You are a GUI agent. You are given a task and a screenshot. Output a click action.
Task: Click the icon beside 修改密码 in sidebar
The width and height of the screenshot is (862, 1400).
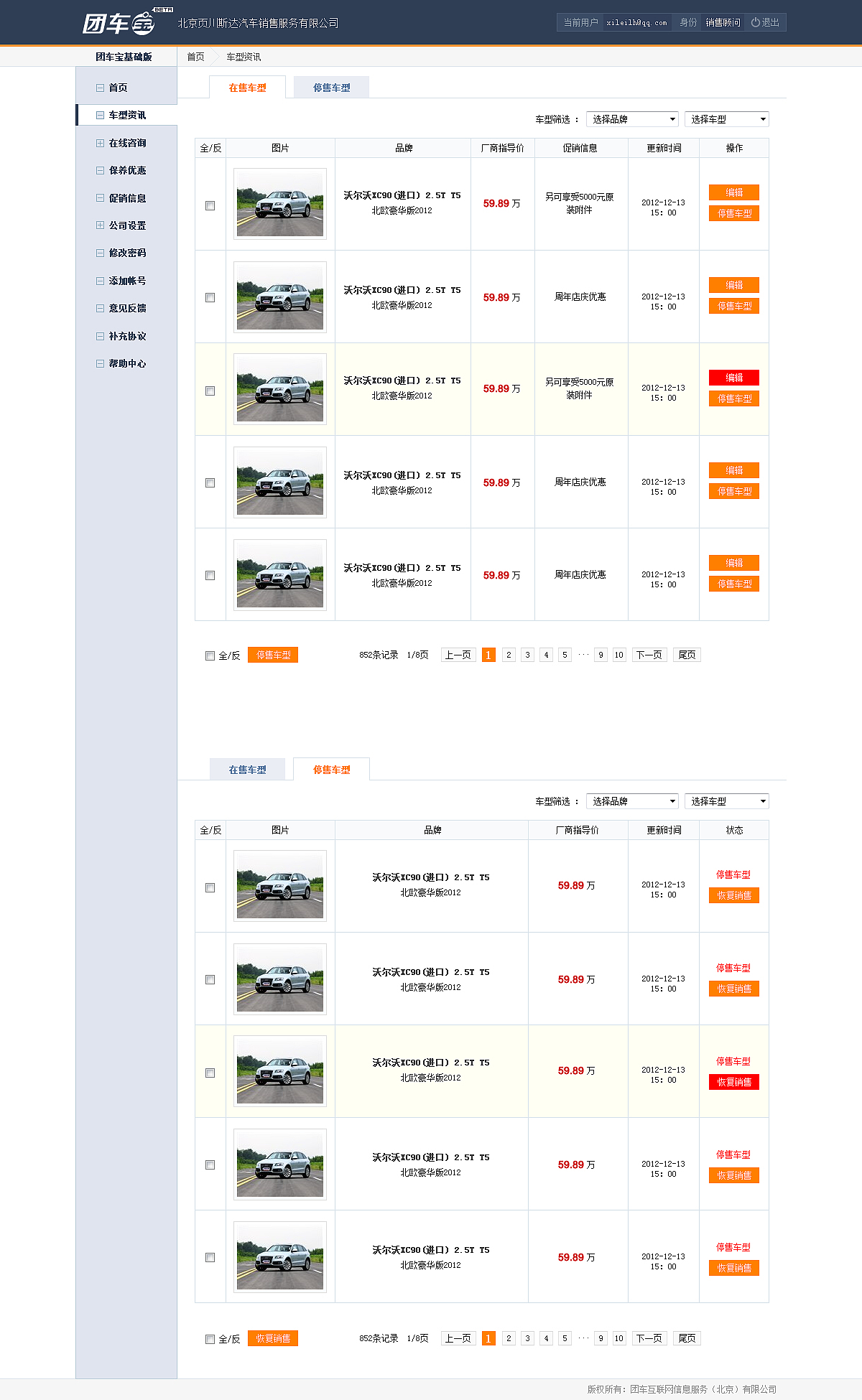click(100, 253)
